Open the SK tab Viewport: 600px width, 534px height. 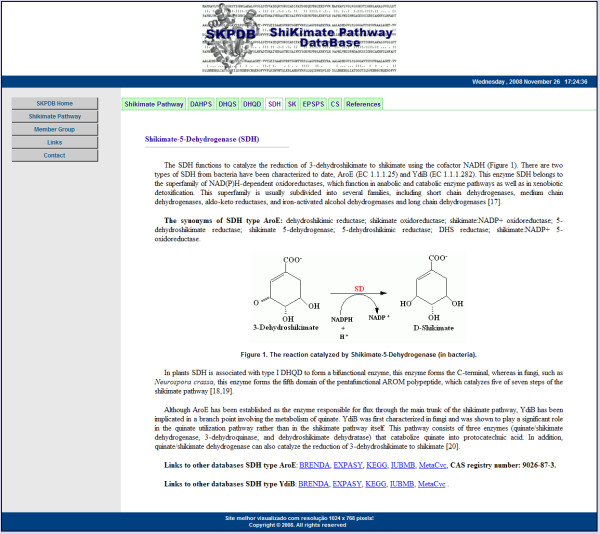pos(292,104)
